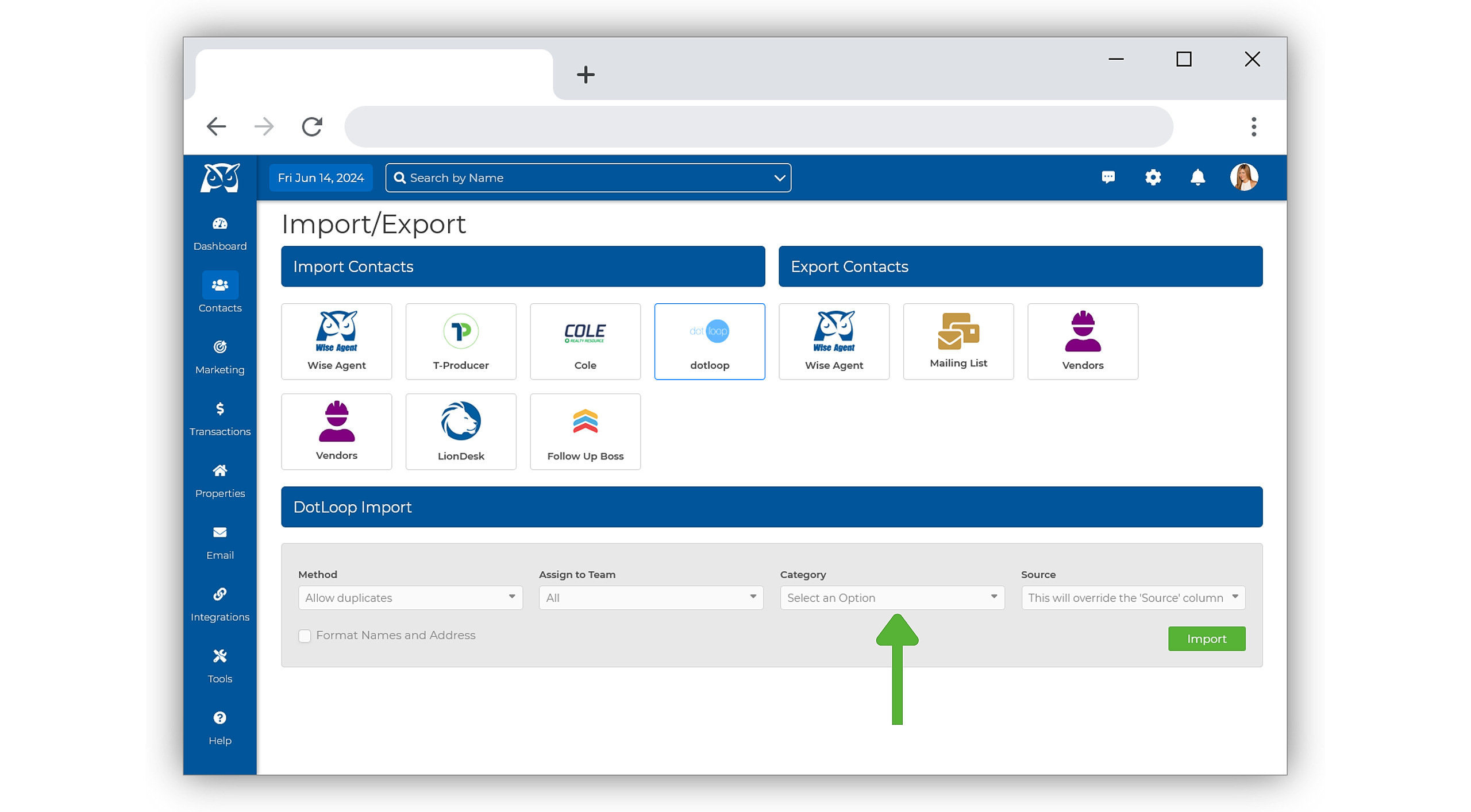Image resolution: width=1471 pixels, height=812 pixels.
Task: Open the Assign to Team dropdown
Action: (x=651, y=598)
